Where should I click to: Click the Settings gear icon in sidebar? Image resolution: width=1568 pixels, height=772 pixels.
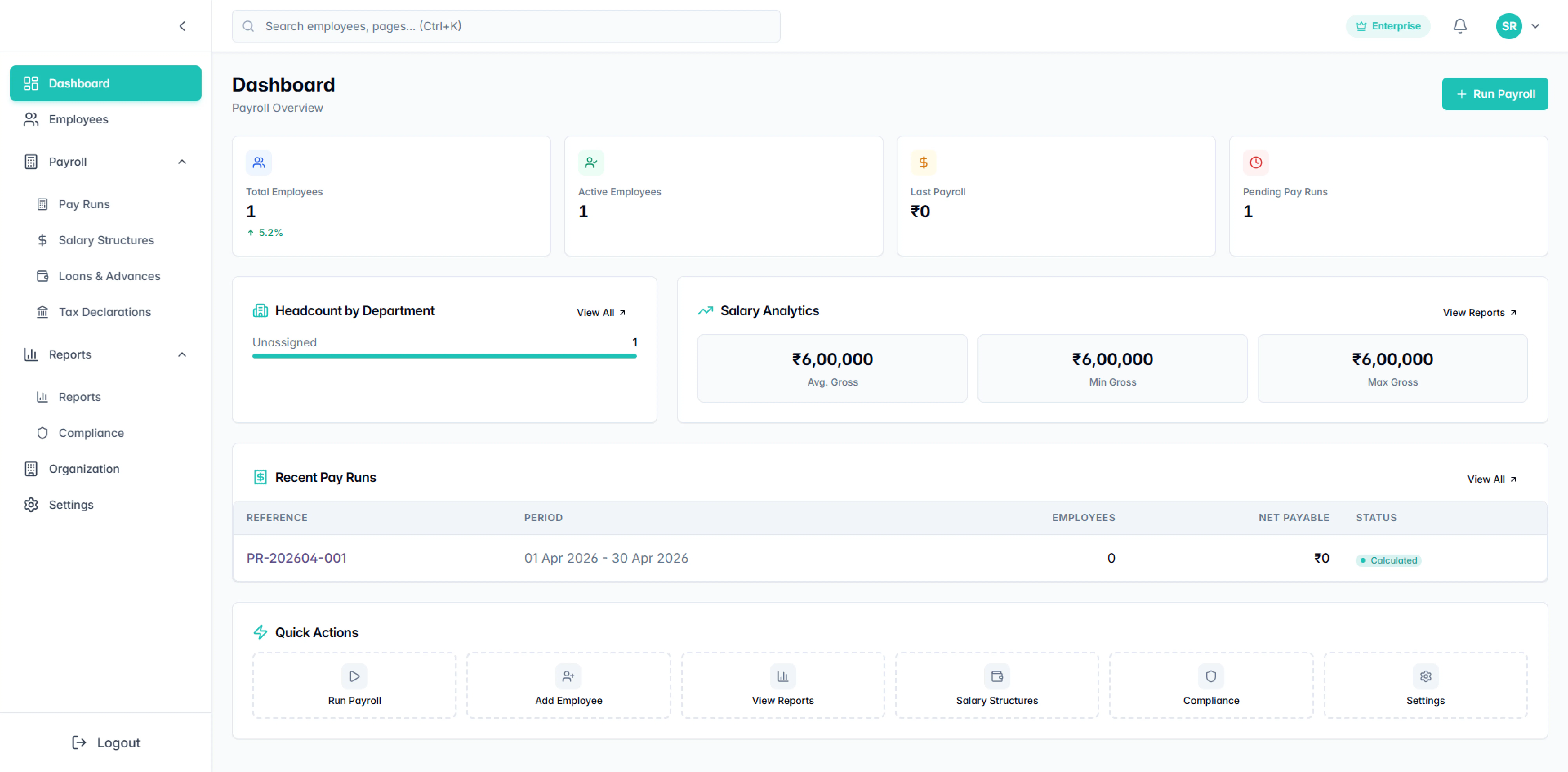(x=31, y=505)
